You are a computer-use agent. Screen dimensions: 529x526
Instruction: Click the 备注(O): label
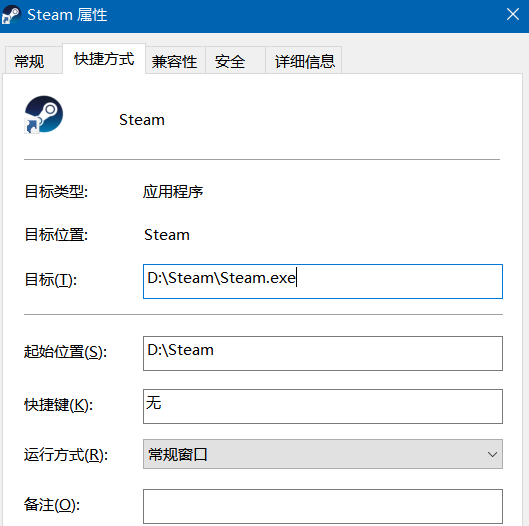coord(52,505)
